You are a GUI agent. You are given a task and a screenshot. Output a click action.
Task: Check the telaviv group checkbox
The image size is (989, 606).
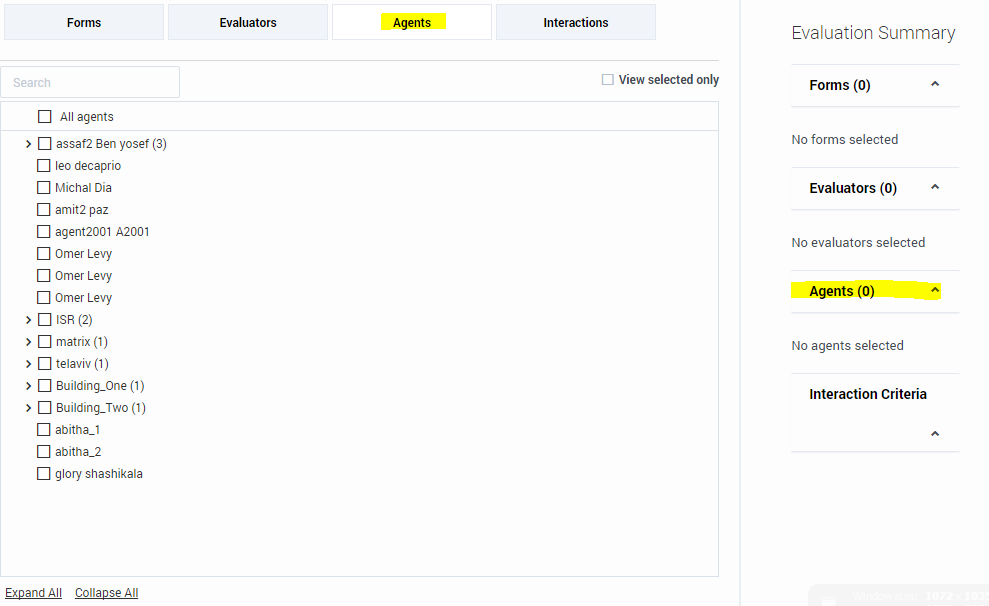45,364
